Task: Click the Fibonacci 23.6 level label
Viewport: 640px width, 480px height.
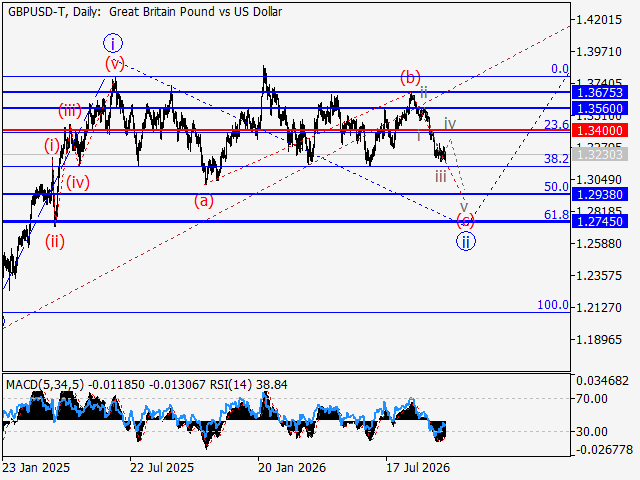Action: point(556,124)
